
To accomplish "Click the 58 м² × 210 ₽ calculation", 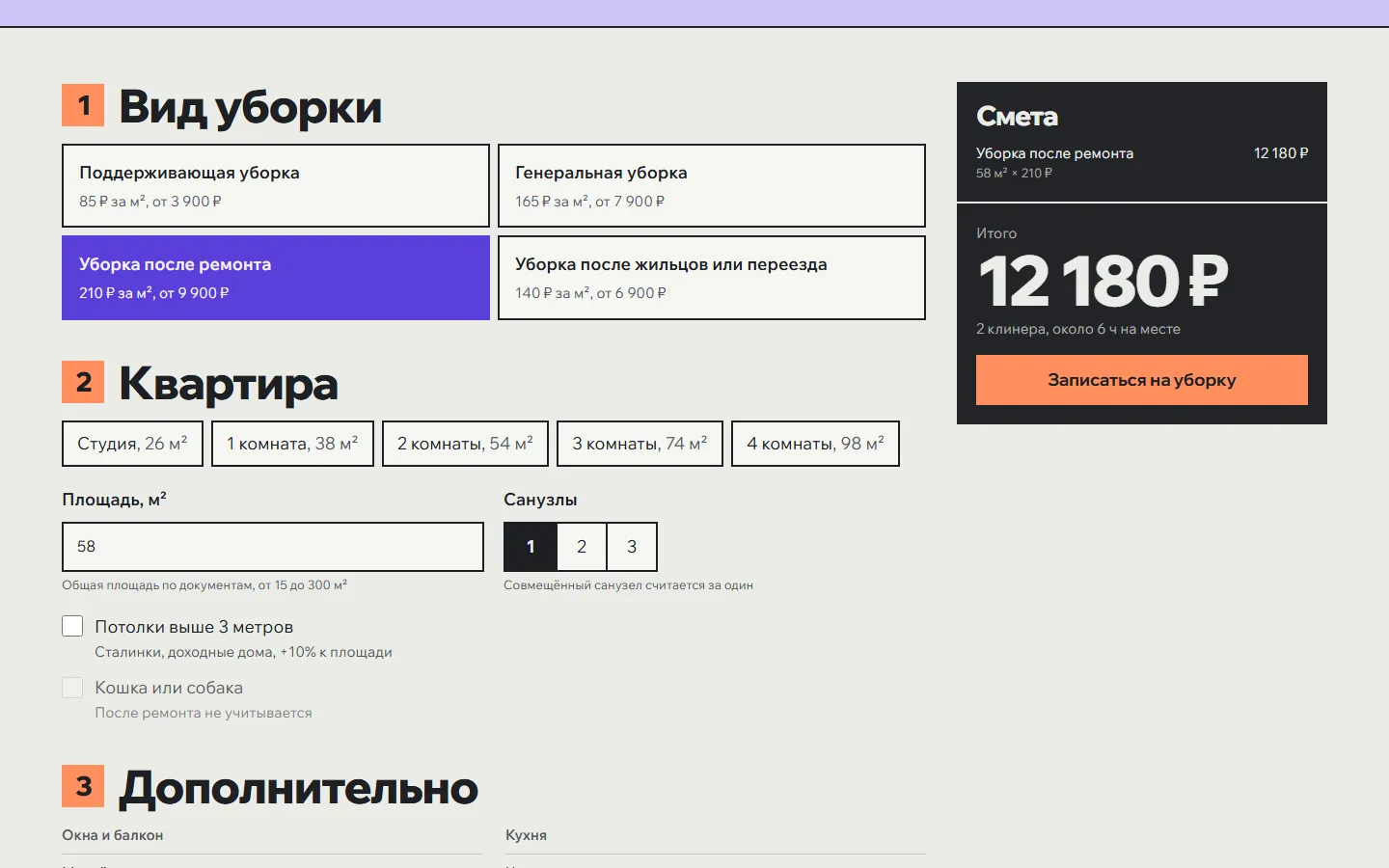I will (x=1014, y=174).
